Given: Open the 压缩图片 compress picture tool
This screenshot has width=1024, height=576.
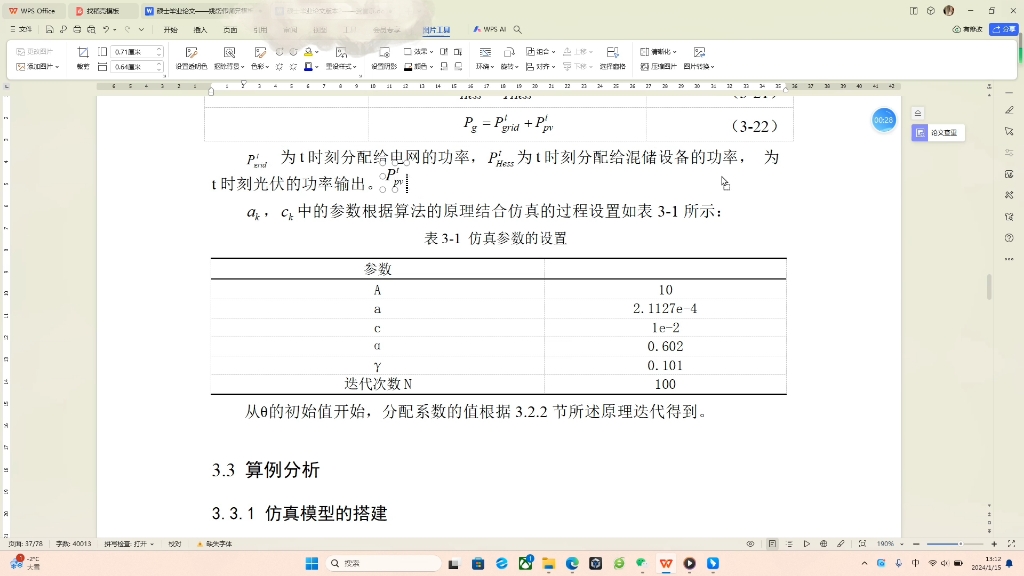Looking at the screenshot, I should click(x=657, y=67).
